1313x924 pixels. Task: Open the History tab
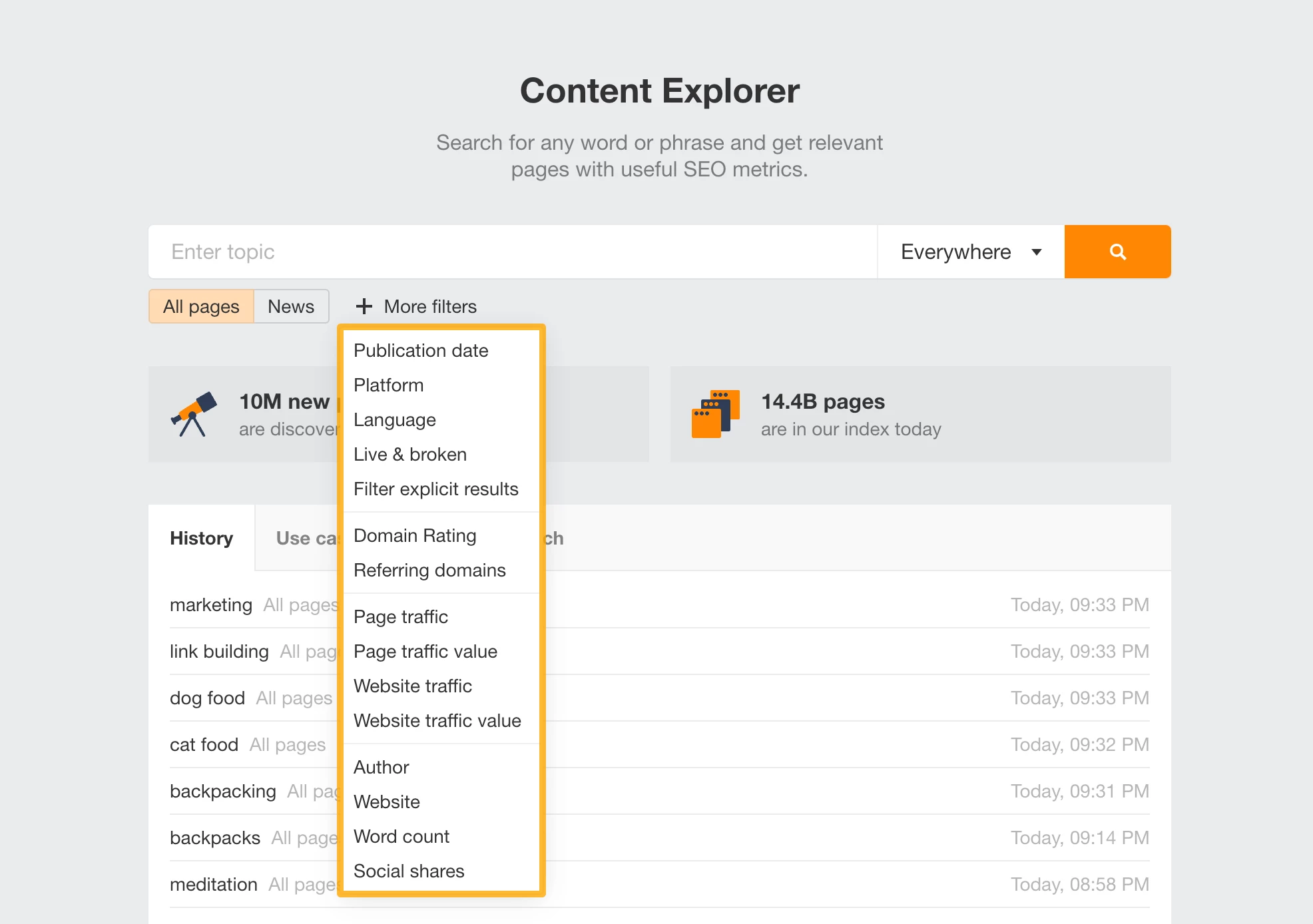pyautogui.click(x=202, y=538)
